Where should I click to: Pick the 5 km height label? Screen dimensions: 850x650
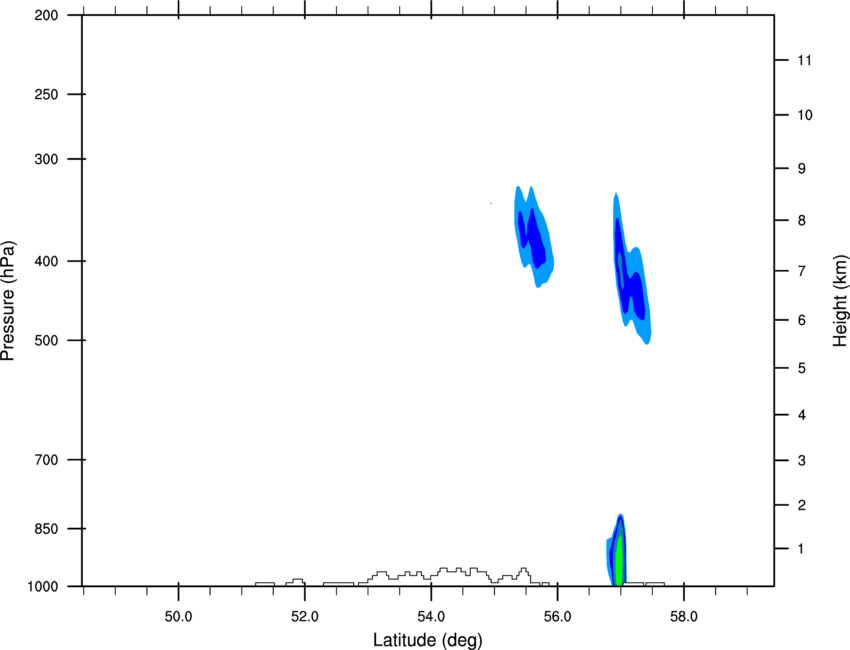[802, 368]
